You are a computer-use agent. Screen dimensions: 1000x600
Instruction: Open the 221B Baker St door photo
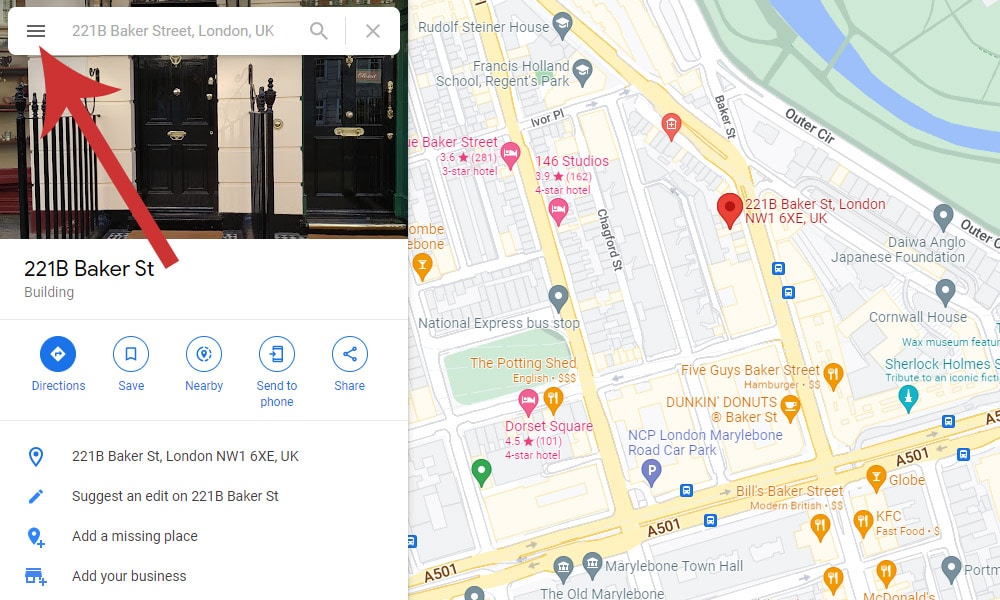pyautogui.click(x=204, y=147)
